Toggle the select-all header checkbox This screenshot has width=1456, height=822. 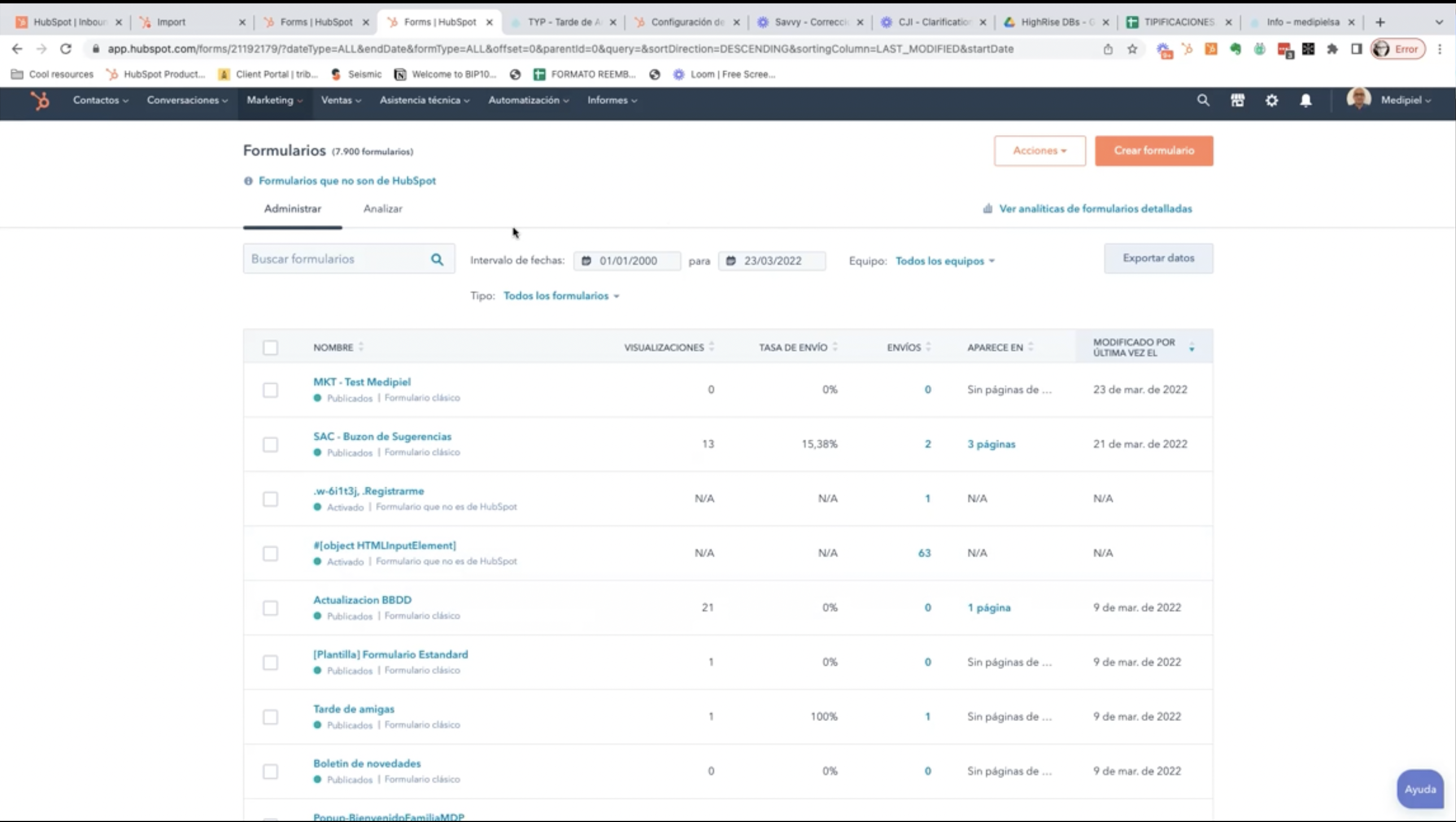pyautogui.click(x=270, y=347)
